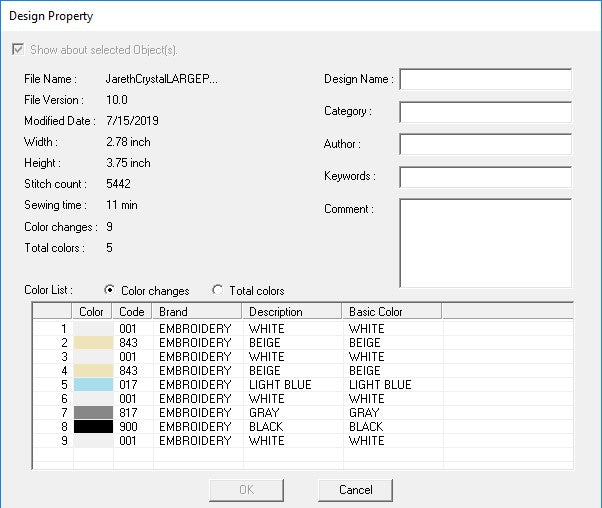Select the light blue swatch in row 5
Screen dimensions: 602x508
93,385
